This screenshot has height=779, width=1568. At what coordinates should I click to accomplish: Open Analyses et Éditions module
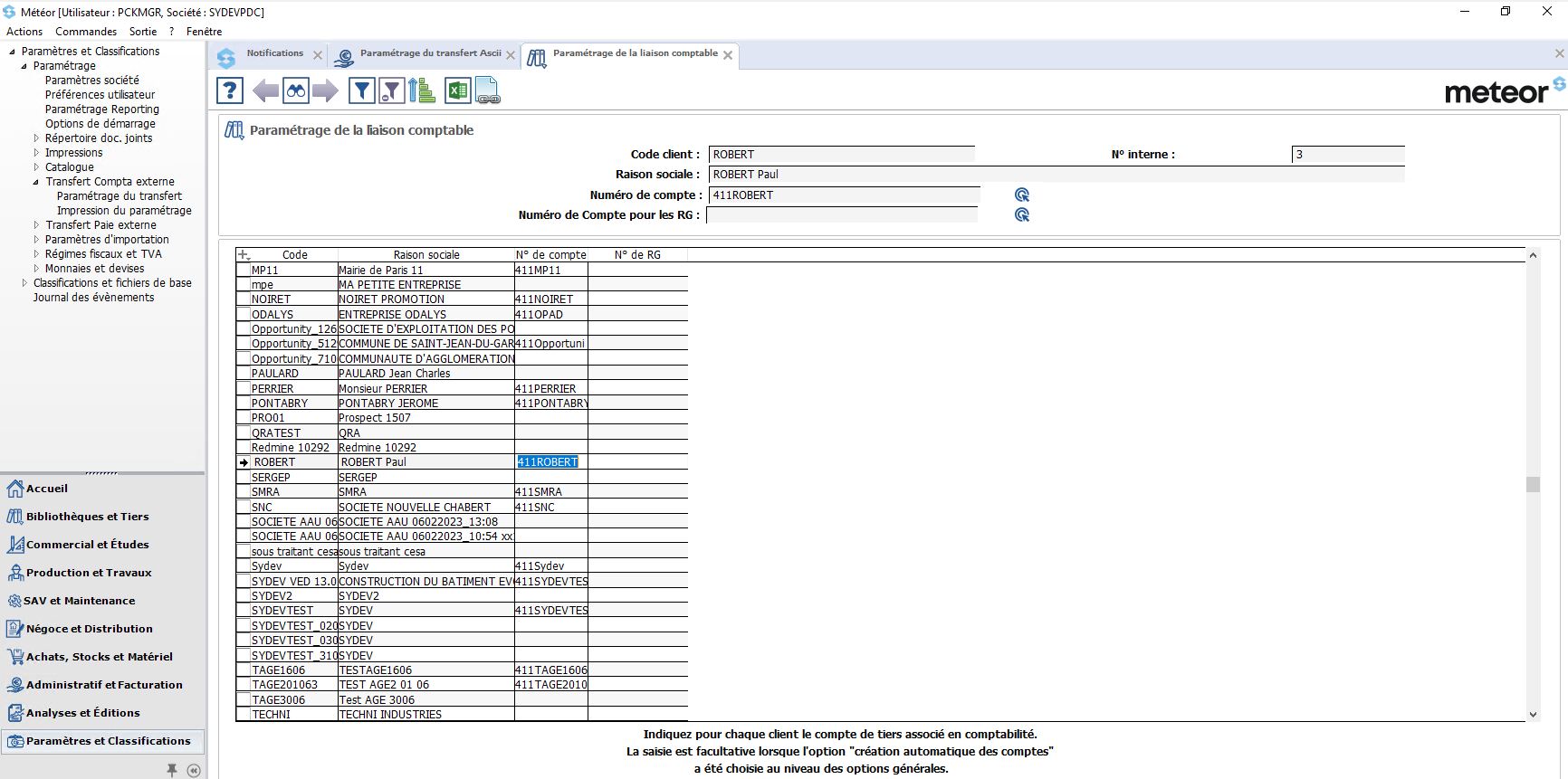(102, 713)
